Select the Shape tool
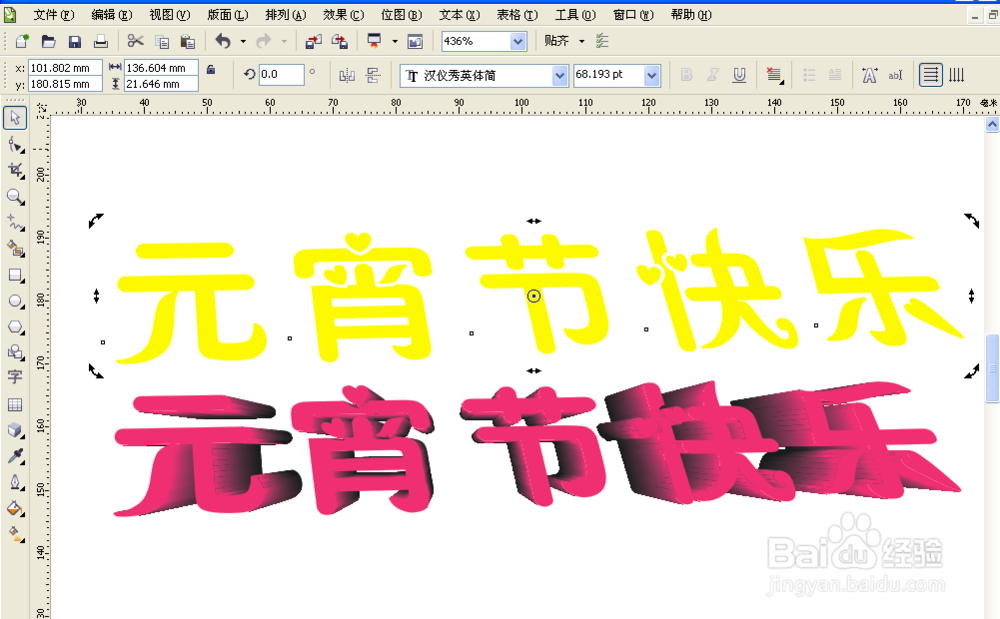 [15, 144]
